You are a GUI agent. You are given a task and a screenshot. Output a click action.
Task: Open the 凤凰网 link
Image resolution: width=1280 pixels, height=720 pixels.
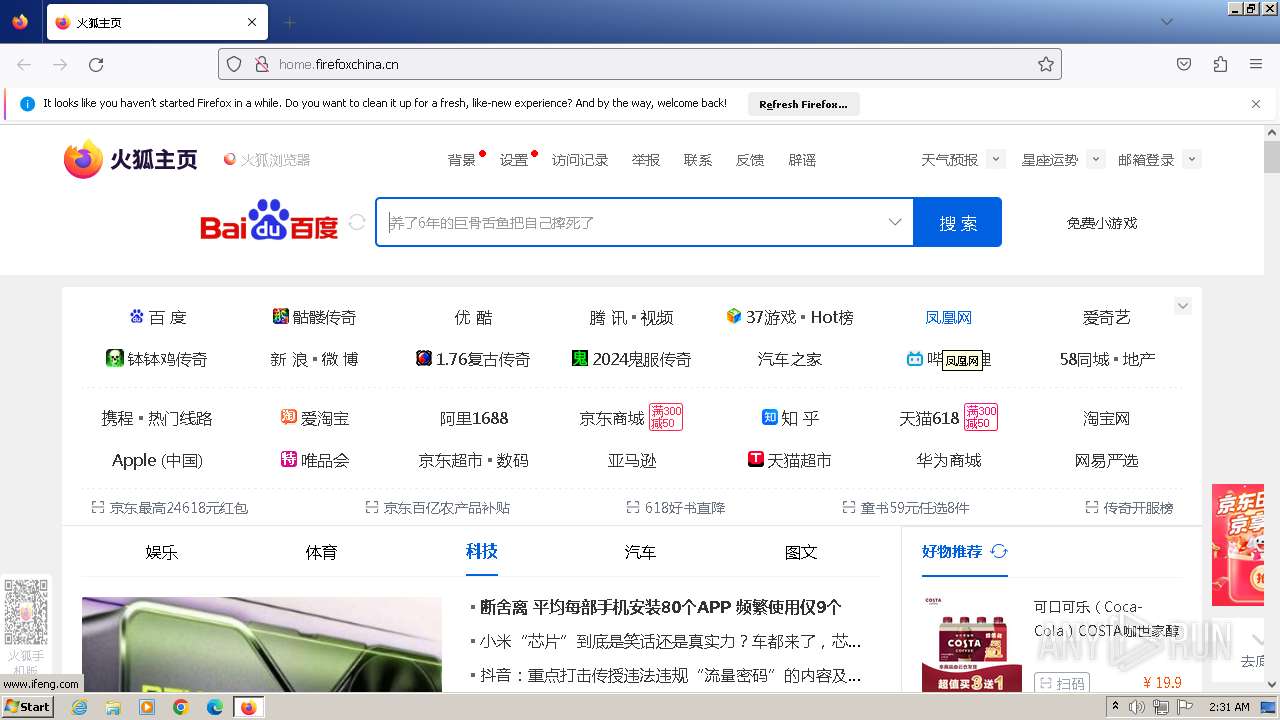948,317
